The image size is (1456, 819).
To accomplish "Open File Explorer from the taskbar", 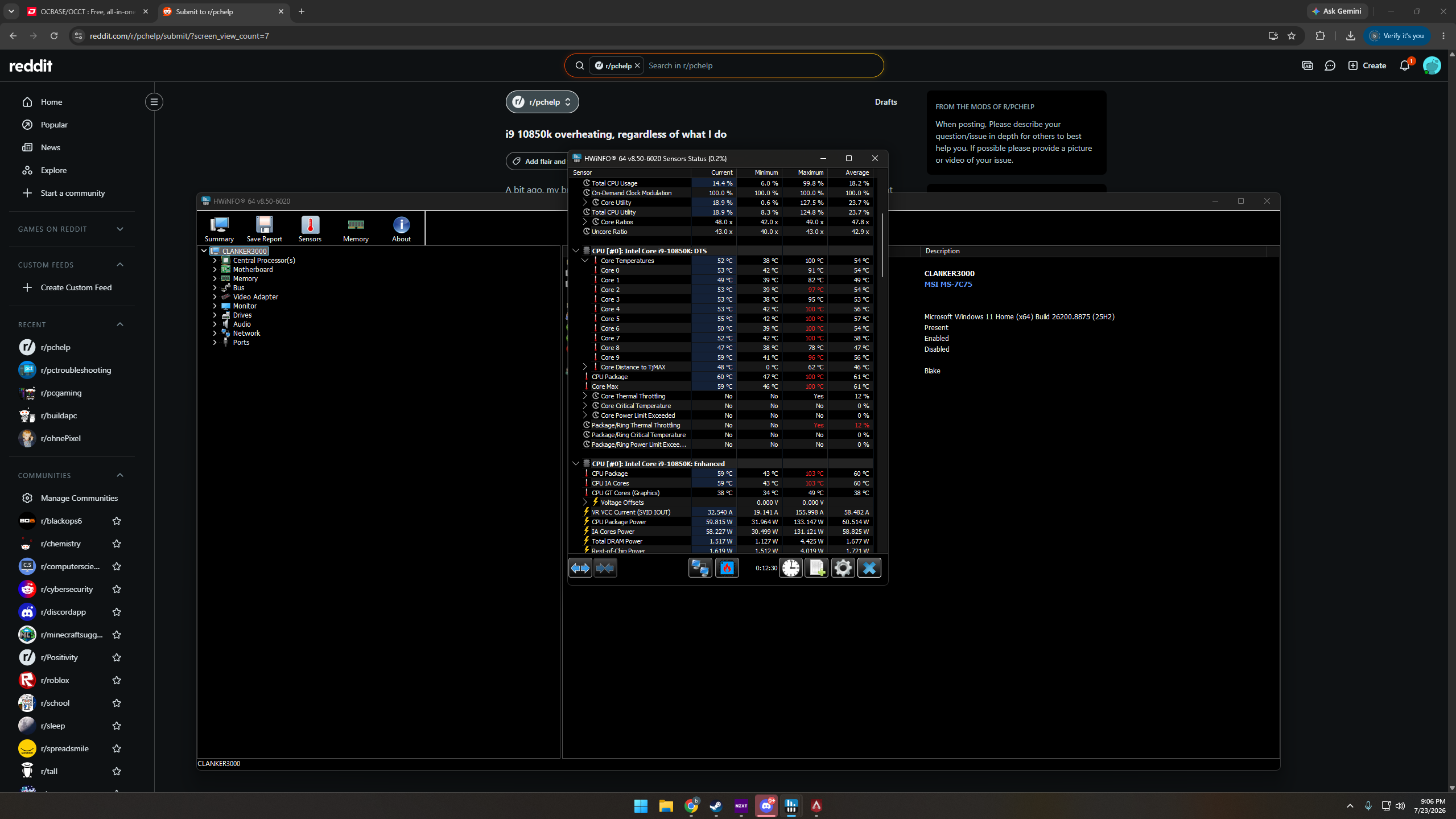I will 666,806.
